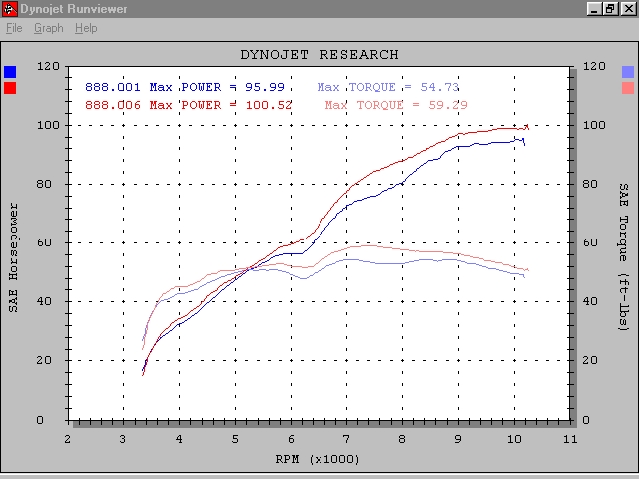
Task: Click 'Max TORQUE = 54.73' text
Action: 388,87
